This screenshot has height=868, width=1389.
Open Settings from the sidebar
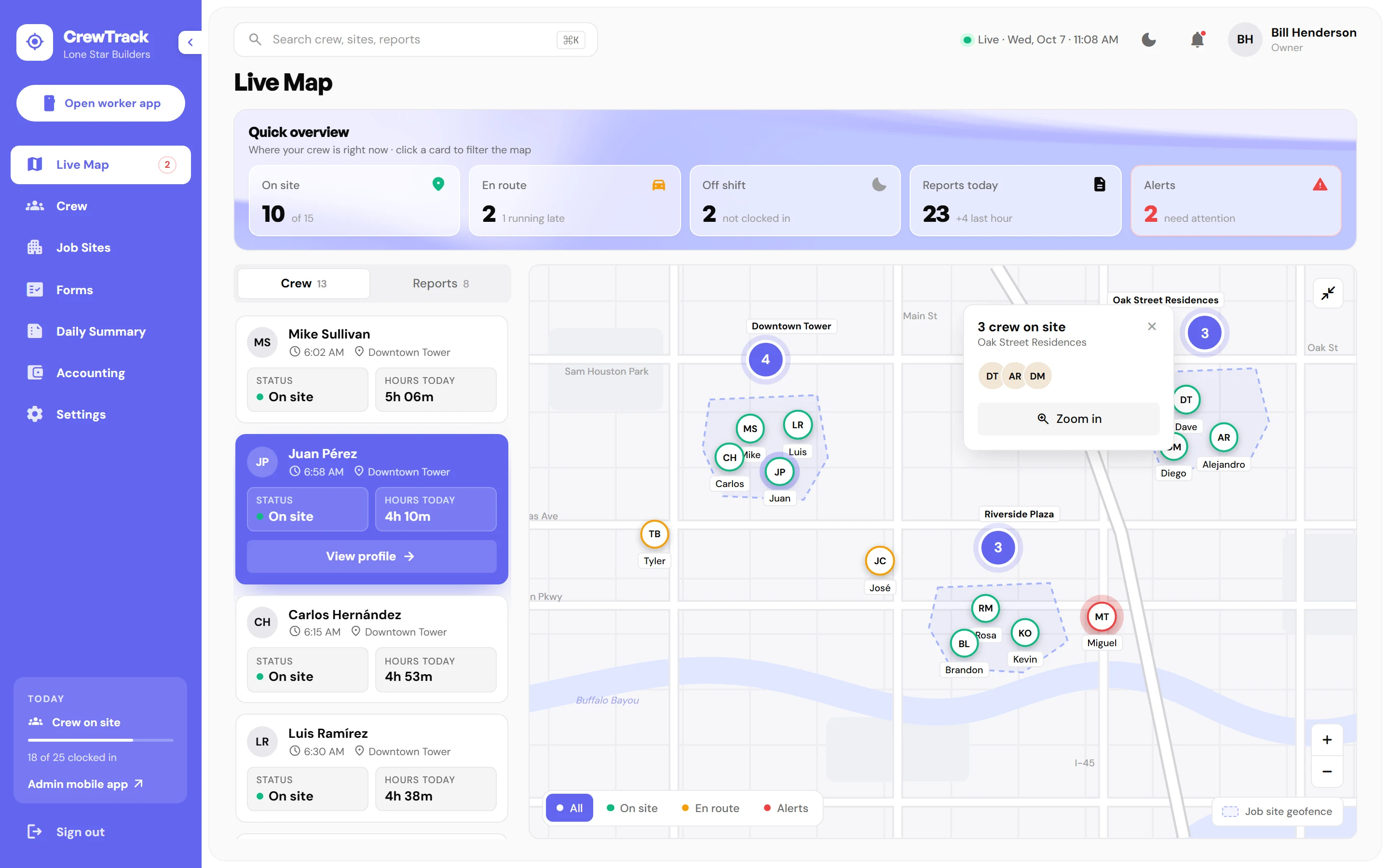point(101,415)
